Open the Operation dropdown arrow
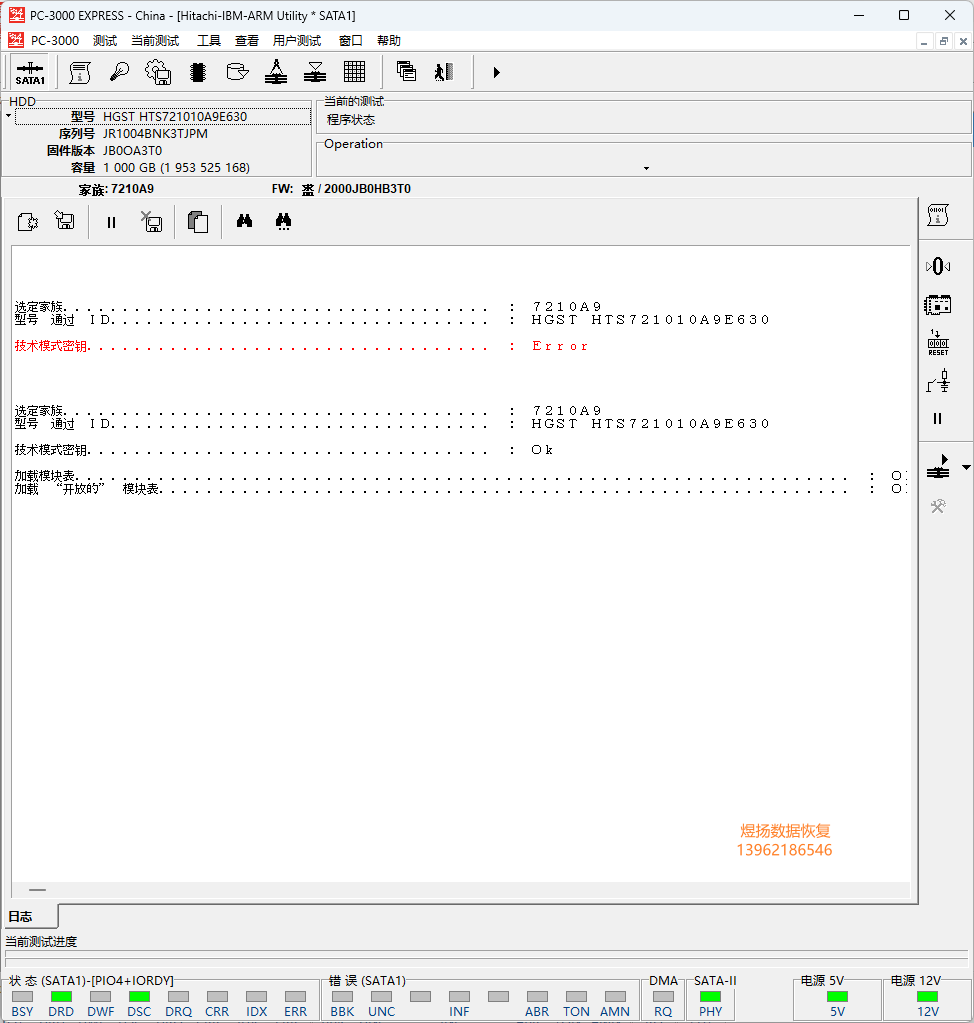This screenshot has height=1023, width=974. 647,168
